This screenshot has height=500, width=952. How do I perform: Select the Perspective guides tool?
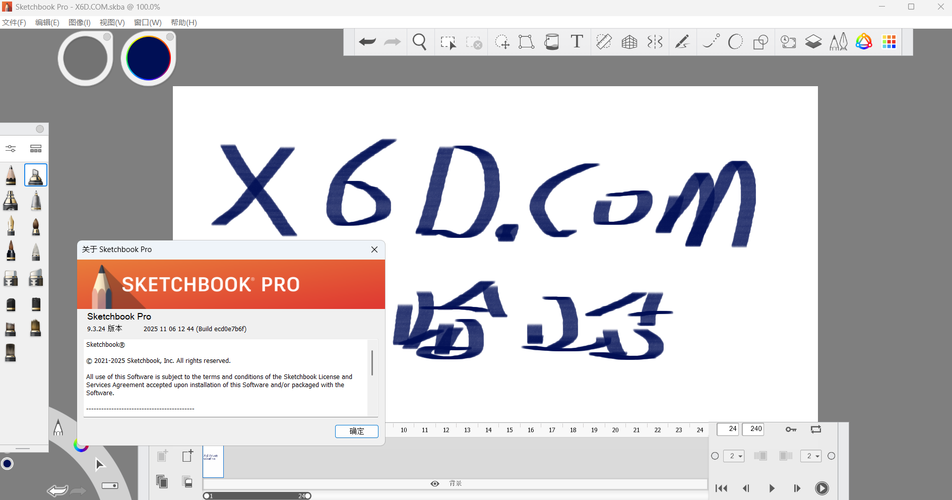(x=629, y=42)
